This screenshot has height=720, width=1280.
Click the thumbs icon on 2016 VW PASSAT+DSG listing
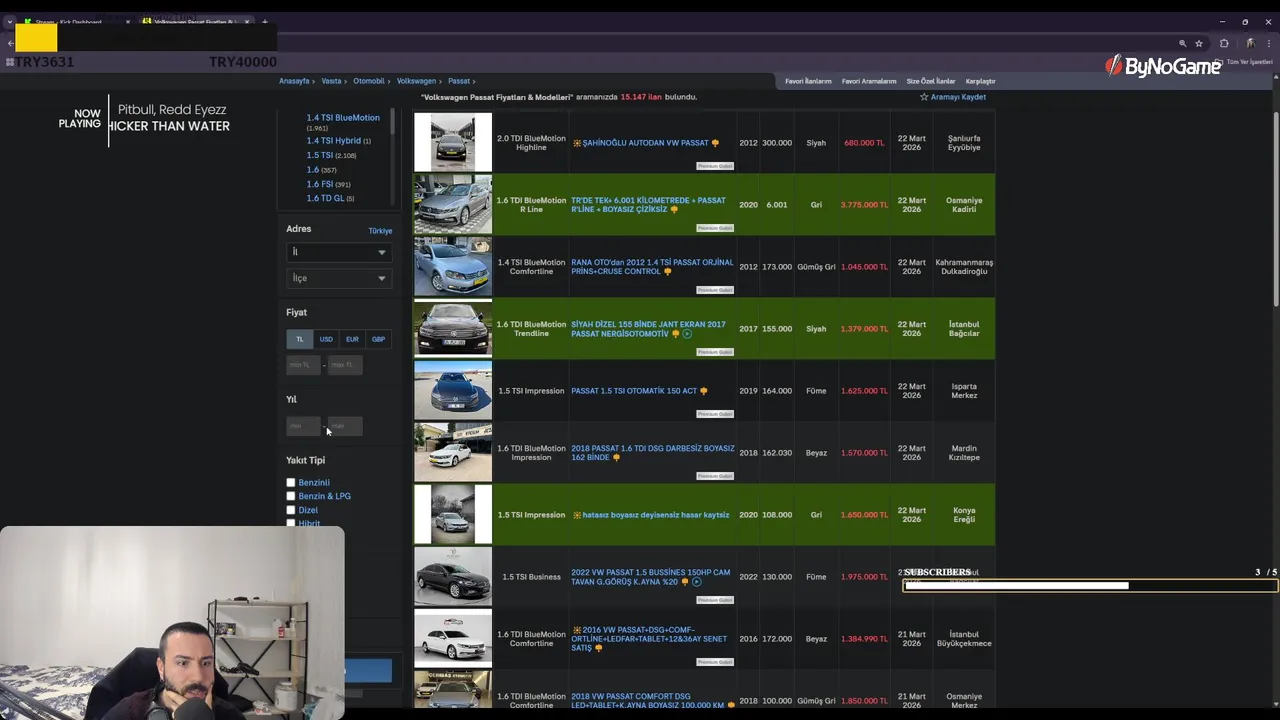[x=599, y=648]
